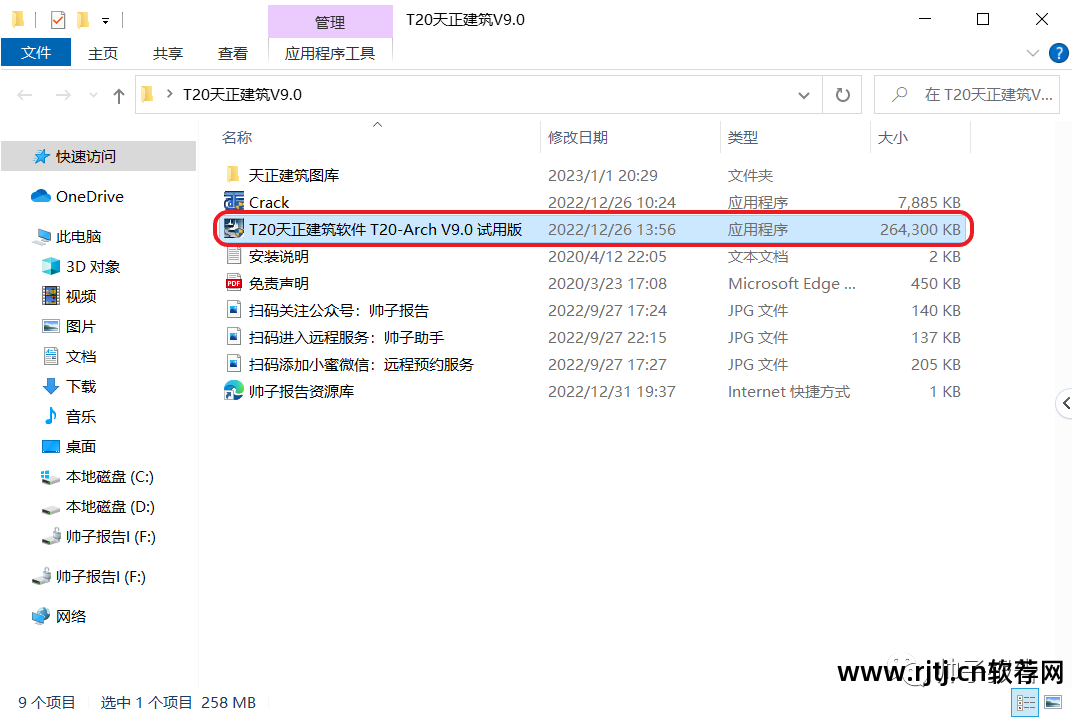Select the T20-Arch V9.0 installer icon
The height and width of the screenshot is (718, 1073).
point(234,229)
